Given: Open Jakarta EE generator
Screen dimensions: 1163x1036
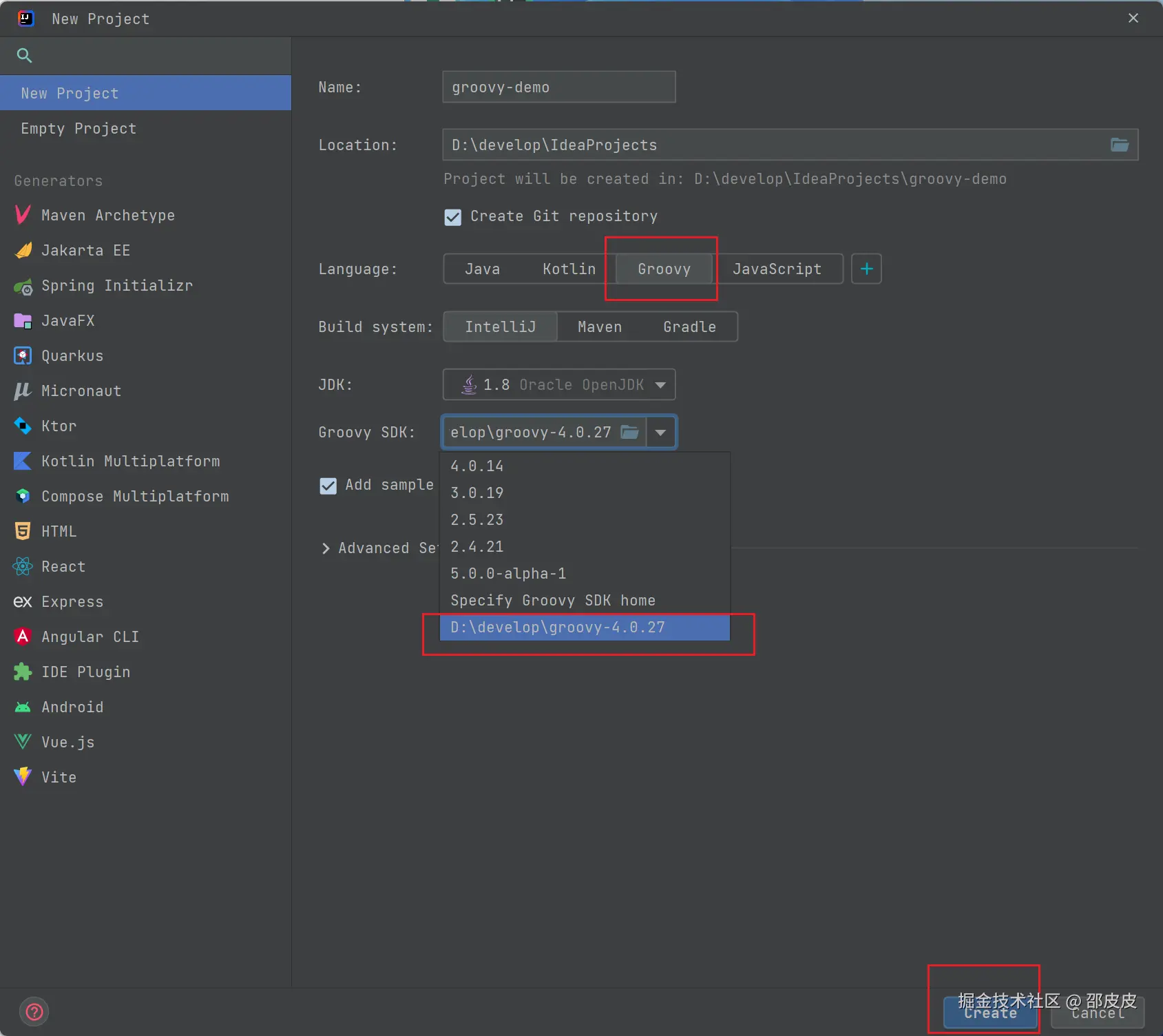Looking at the screenshot, I should pos(145,250).
